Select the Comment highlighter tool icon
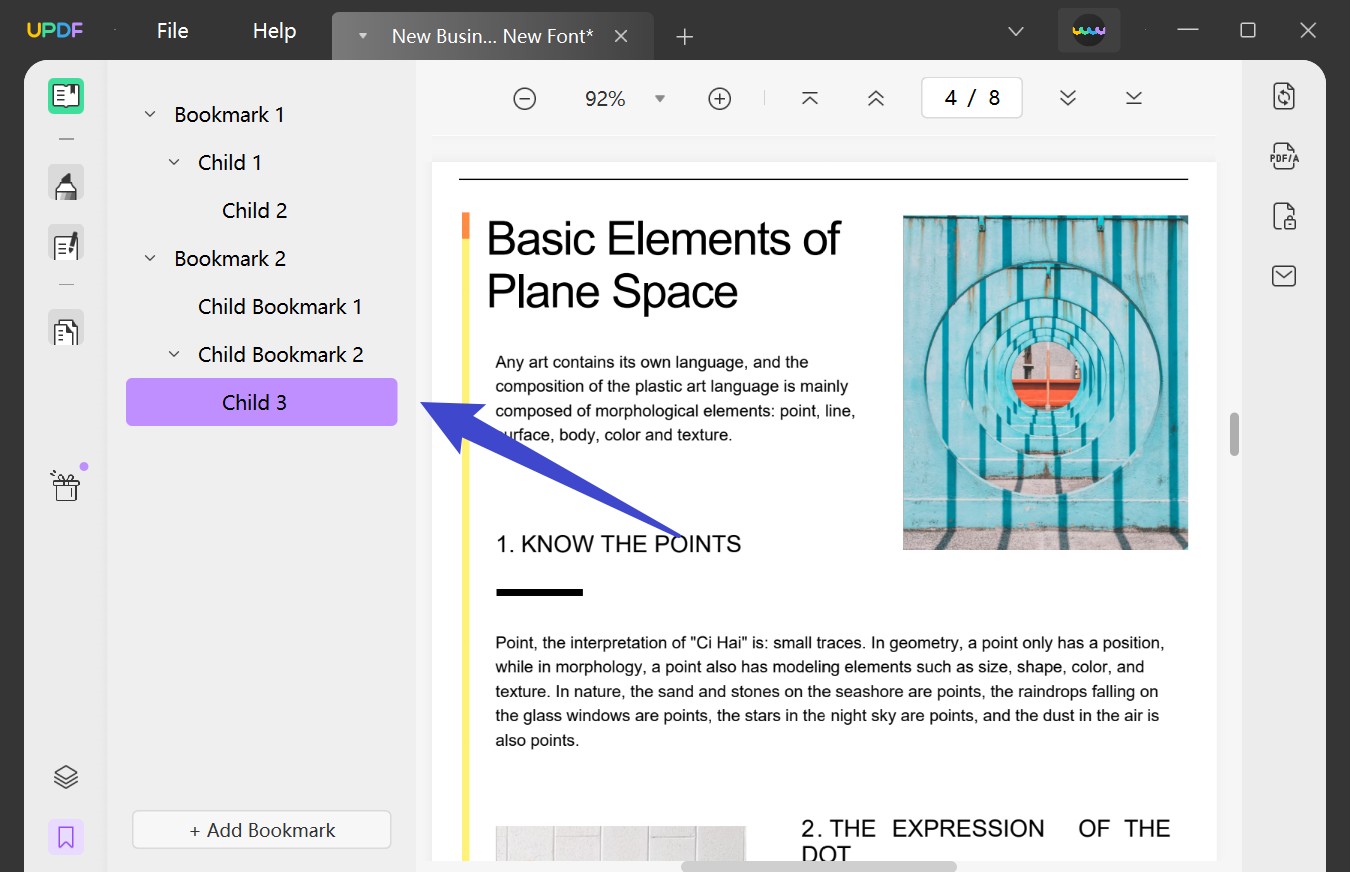Viewport: 1350px width, 872px height. click(x=66, y=185)
